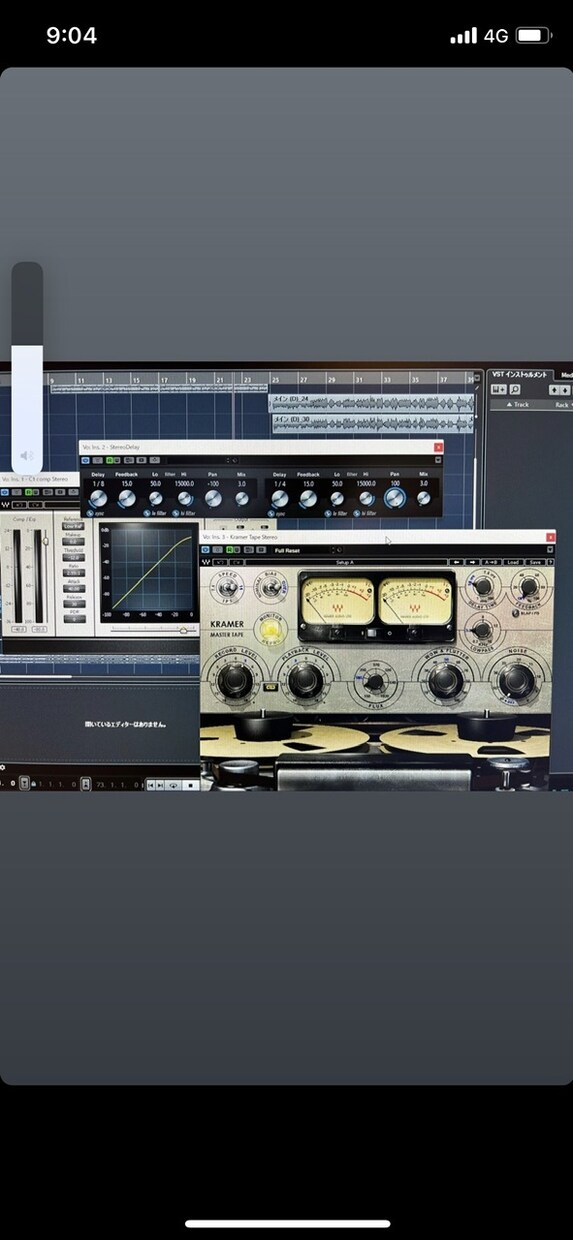Open the Track dropdown in VST Instruments panel
The image size is (573, 1240).
click(x=519, y=404)
